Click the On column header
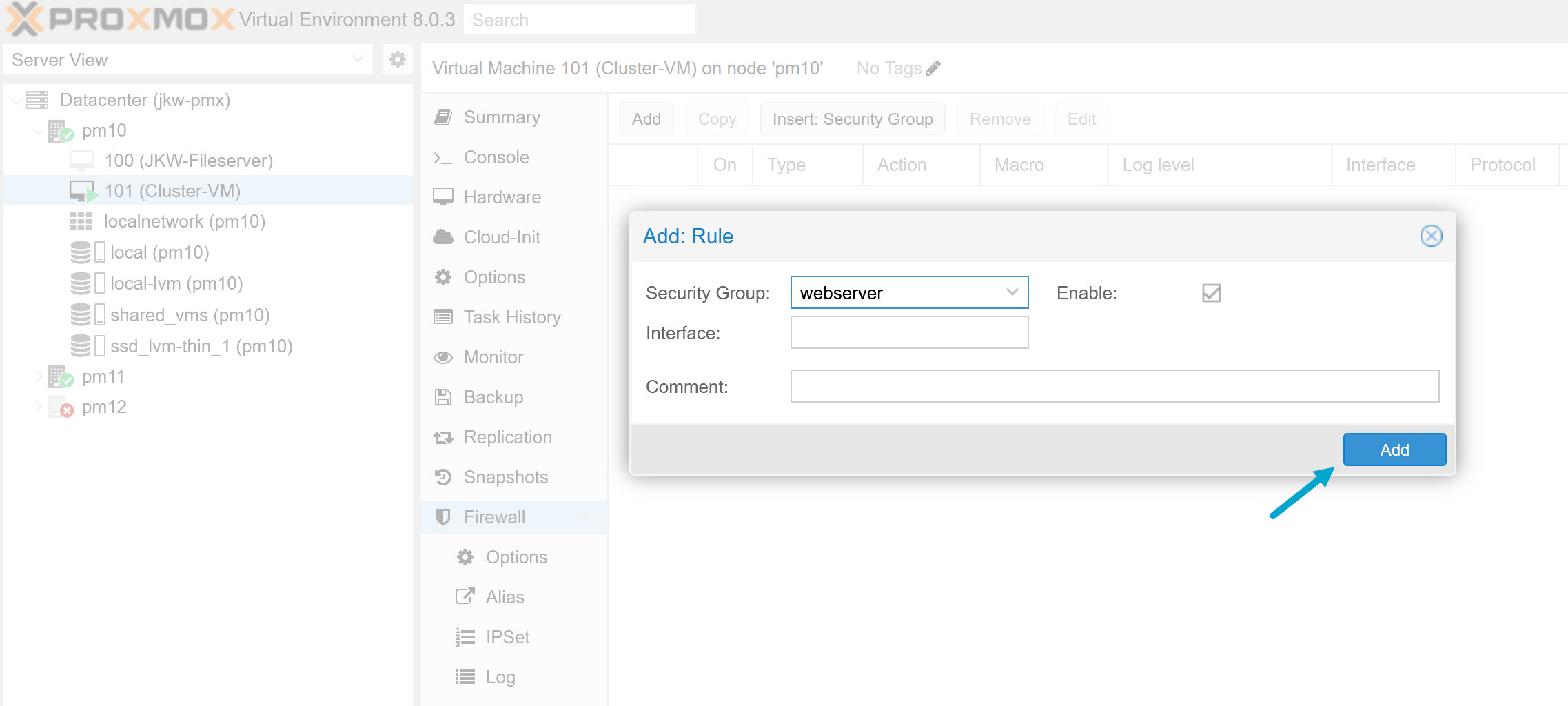 tap(724, 165)
